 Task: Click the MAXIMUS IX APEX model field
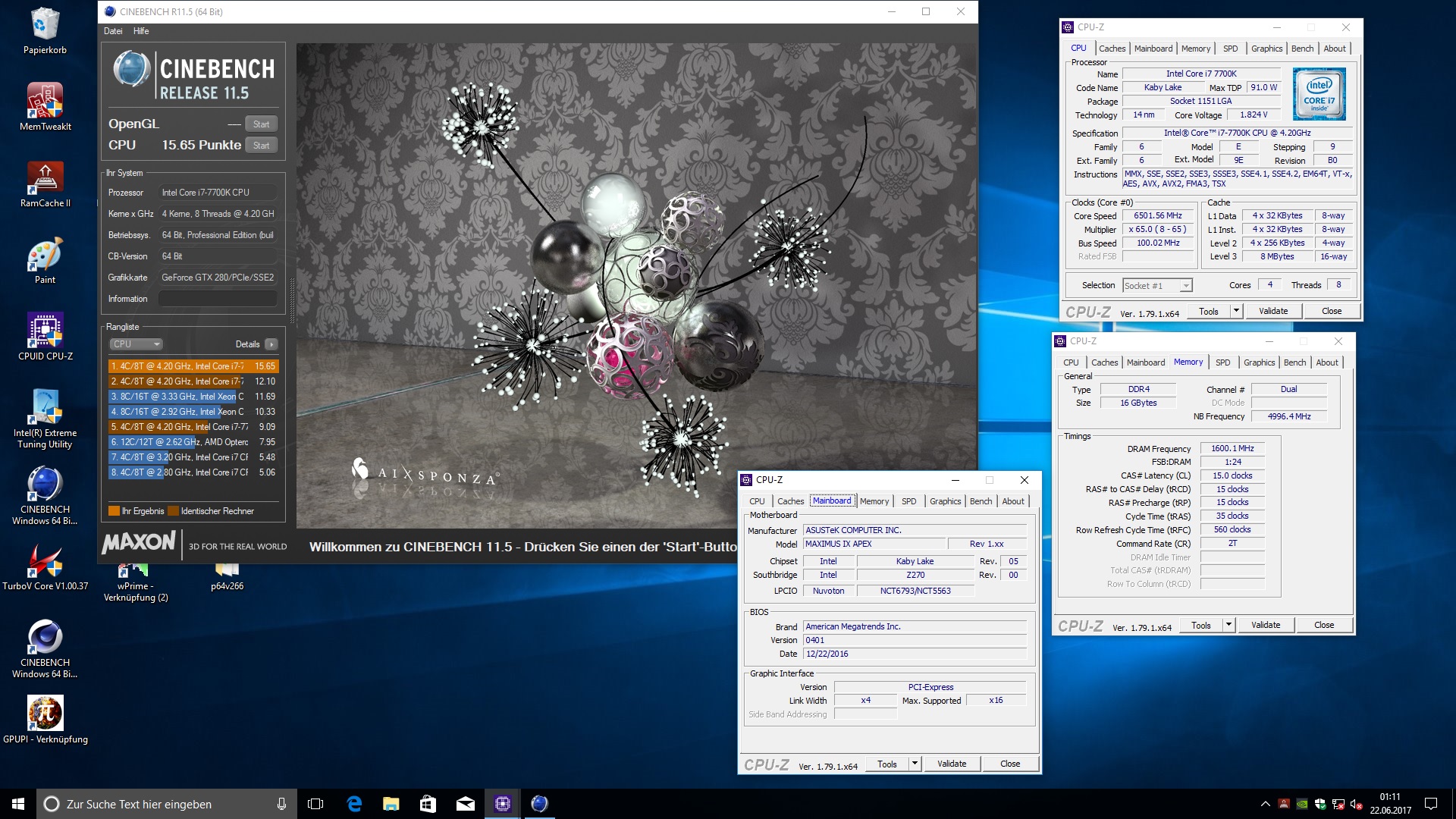coord(874,544)
